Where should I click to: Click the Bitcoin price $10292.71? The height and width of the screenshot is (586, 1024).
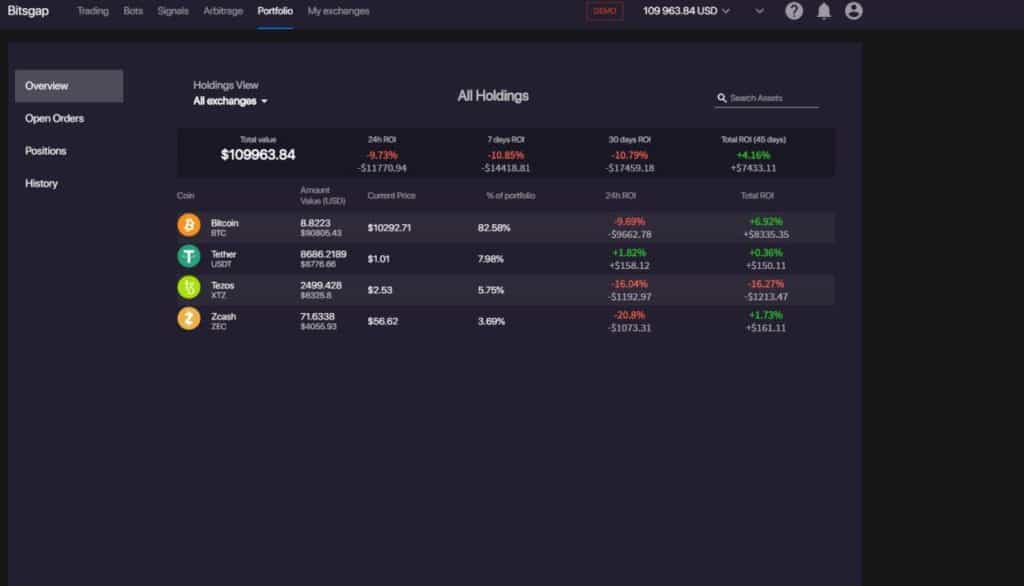[x=389, y=228]
